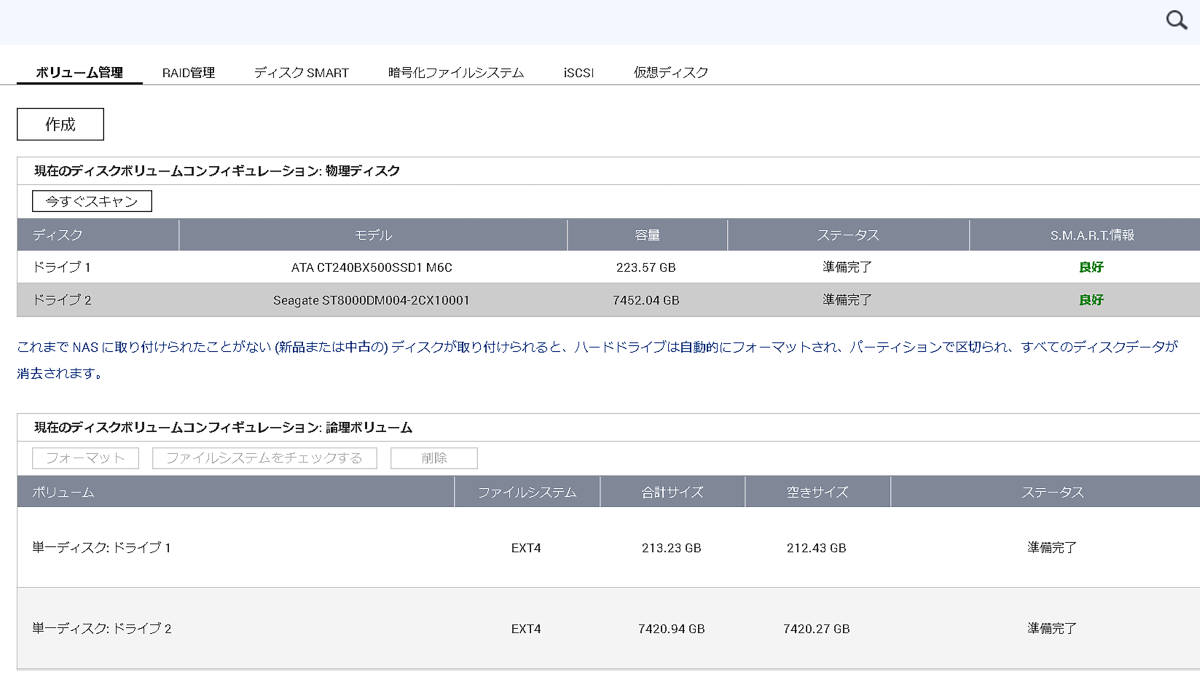Click ファイルシステムをチェックする button
The height and width of the screenshot is (674, 1200).
(x=264, y=458)
